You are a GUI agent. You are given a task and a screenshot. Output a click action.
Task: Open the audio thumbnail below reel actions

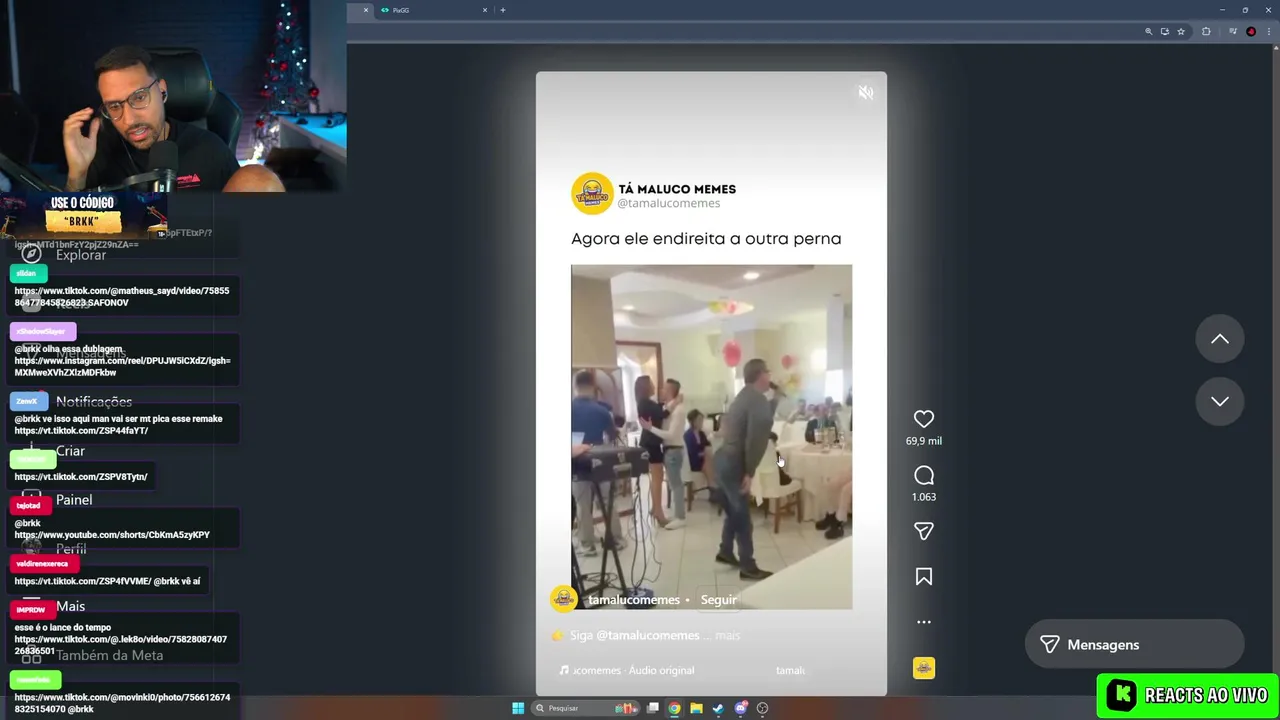(x=924, y=668)
